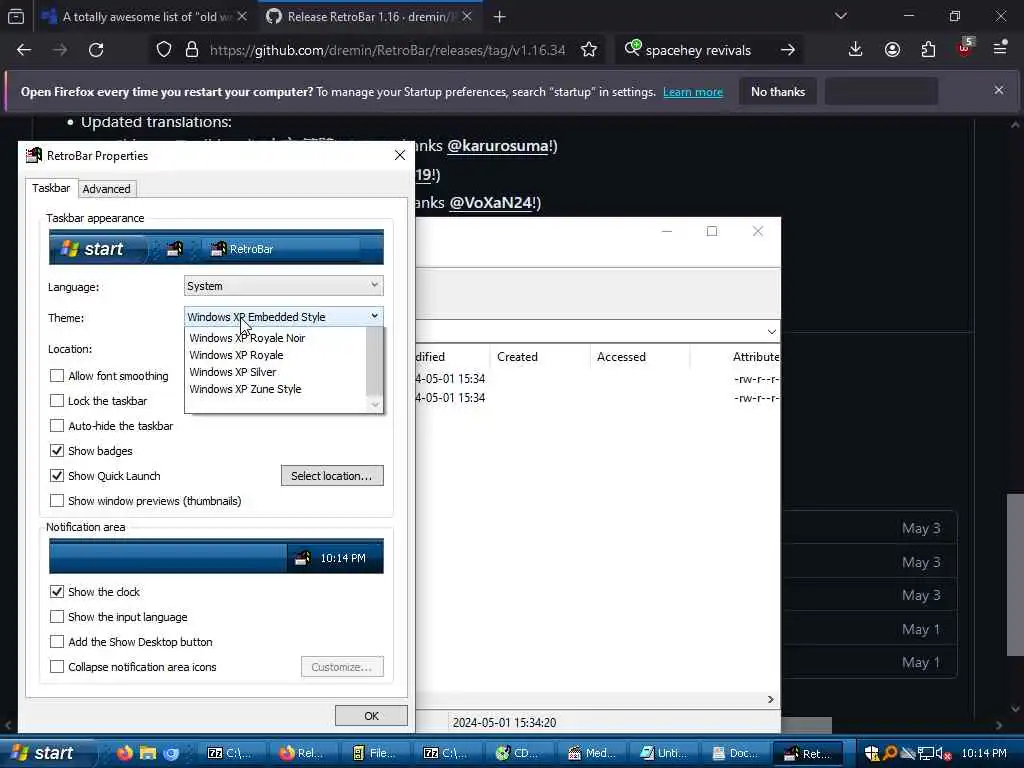This screenshot has width=1024, height=768.
Task: Toggle Allow font smoothing checkbox
Action: click(57, 376)
